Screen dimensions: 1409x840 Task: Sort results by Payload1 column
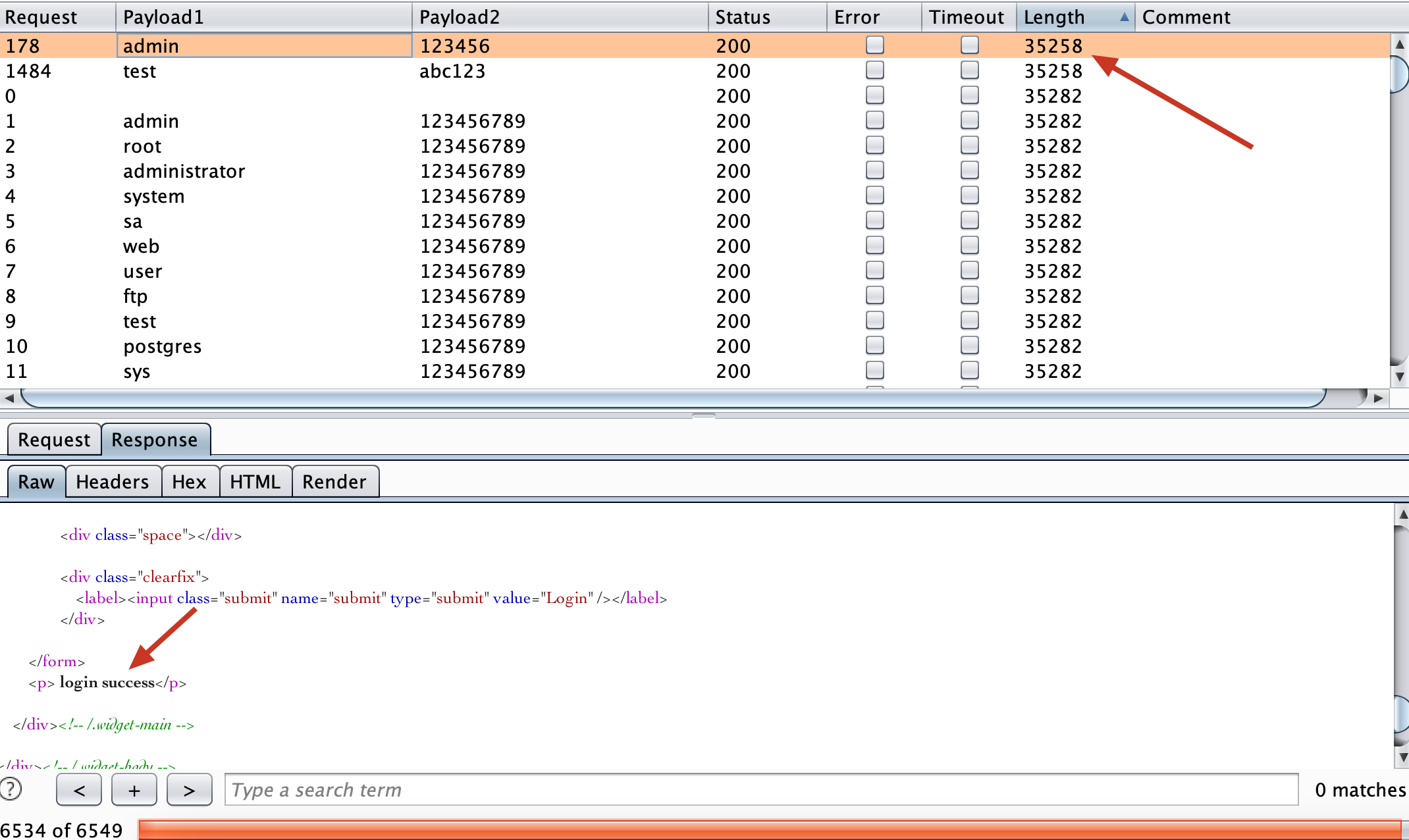(163, 17)
